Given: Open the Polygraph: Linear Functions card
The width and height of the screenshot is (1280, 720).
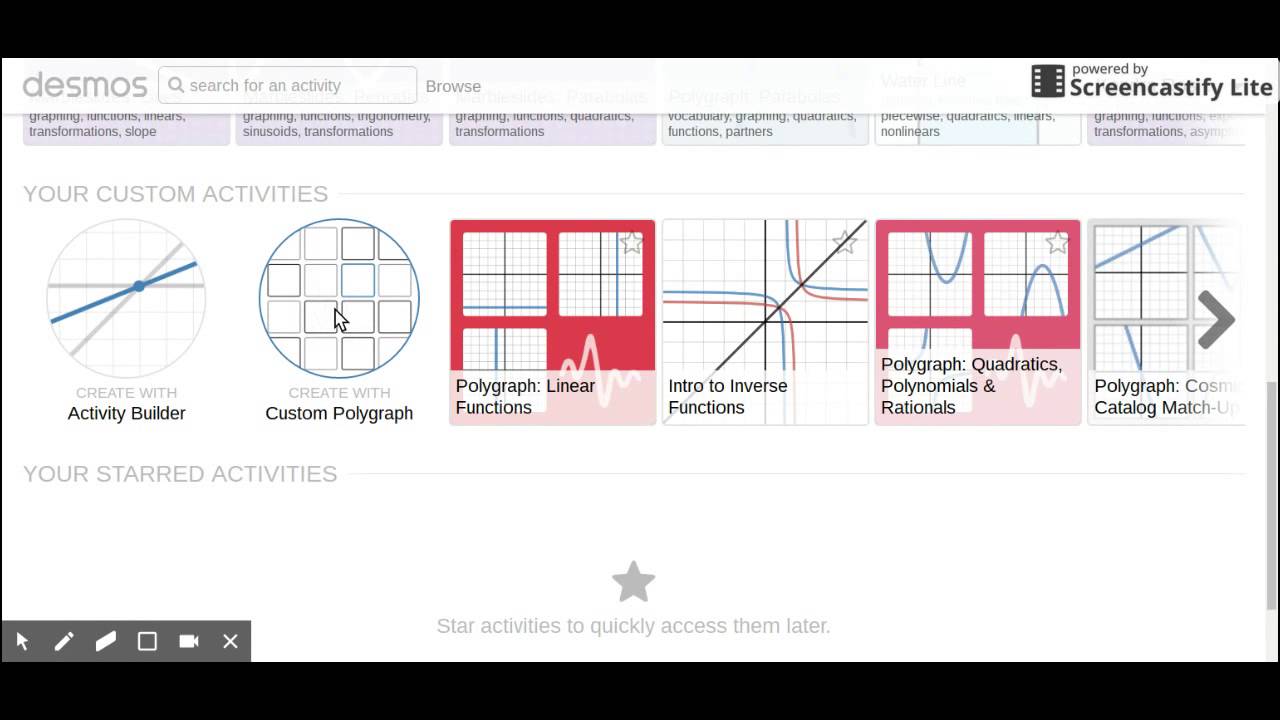Looking at the screenshot, I should [x=552, y=322].
